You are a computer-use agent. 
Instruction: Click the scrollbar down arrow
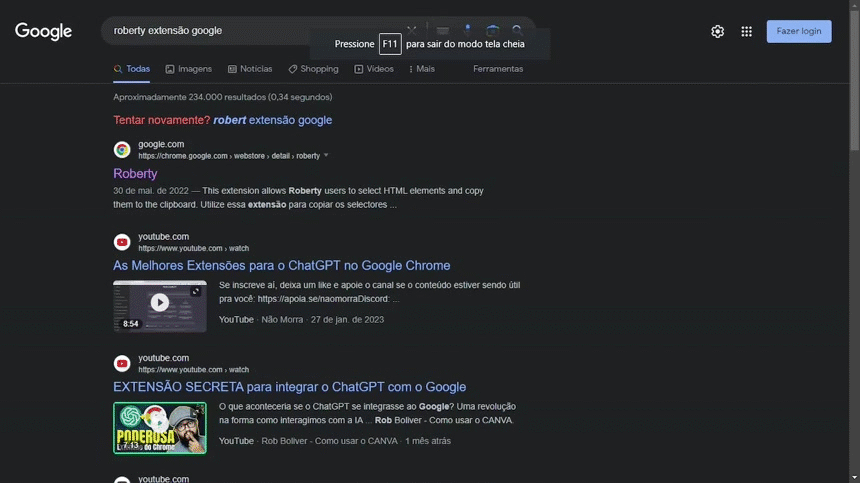click(x=855, y=478)
